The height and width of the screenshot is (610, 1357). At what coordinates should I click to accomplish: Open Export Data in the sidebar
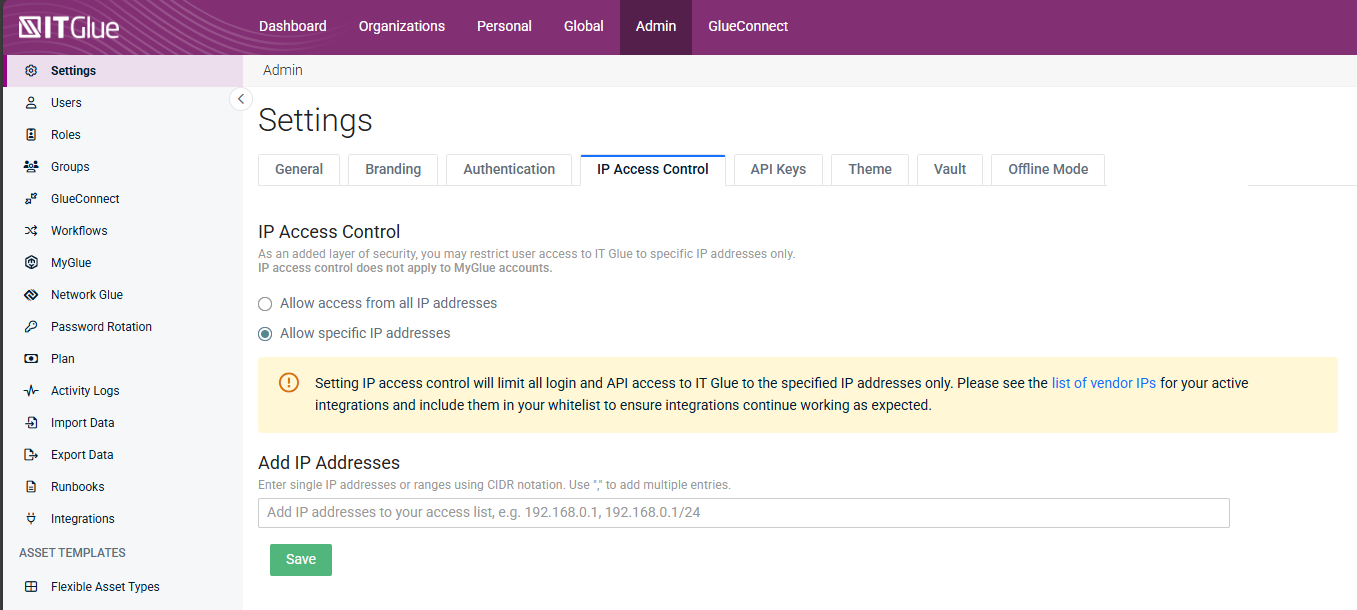point(82,455)
